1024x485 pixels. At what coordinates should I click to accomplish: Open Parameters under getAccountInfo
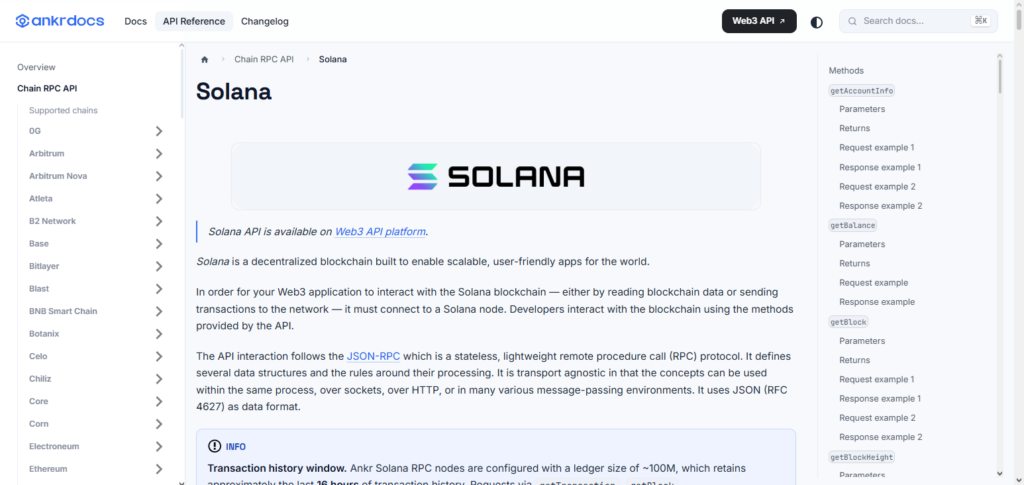tap(862, 109)
